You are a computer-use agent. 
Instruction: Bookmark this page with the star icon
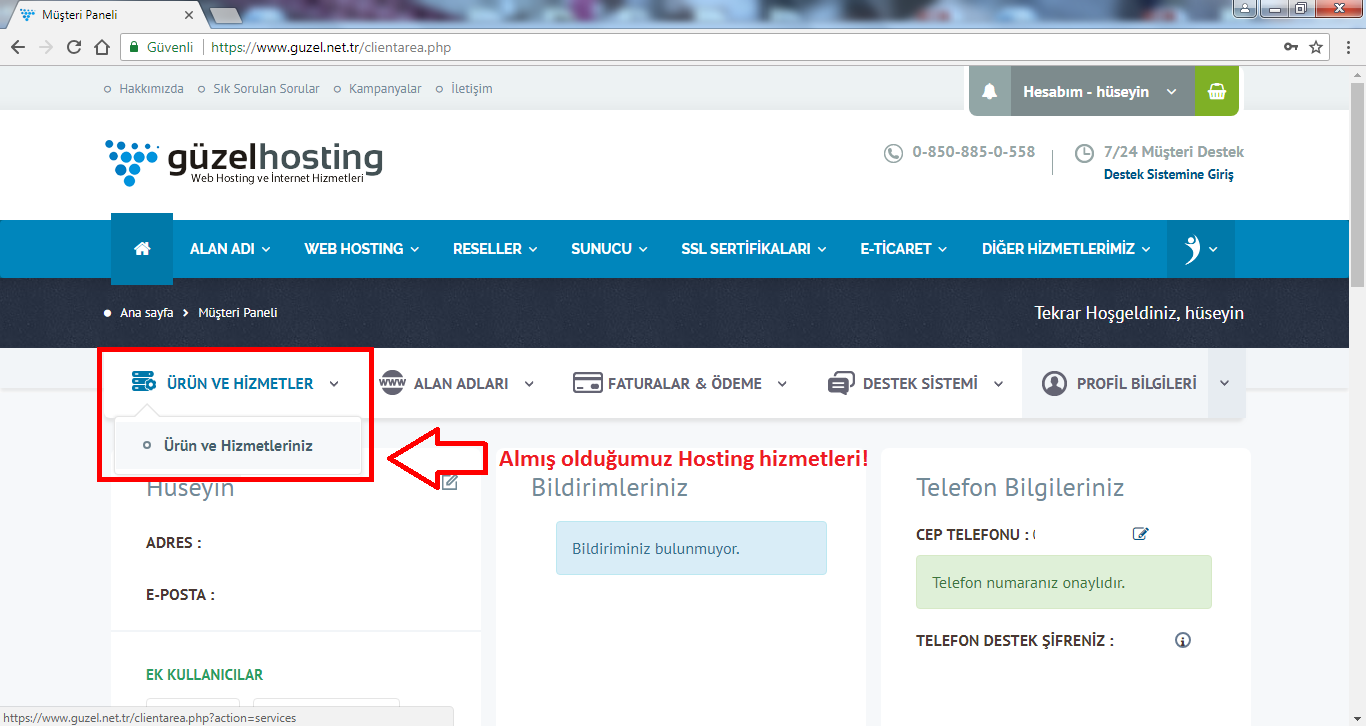(1316, 47)
